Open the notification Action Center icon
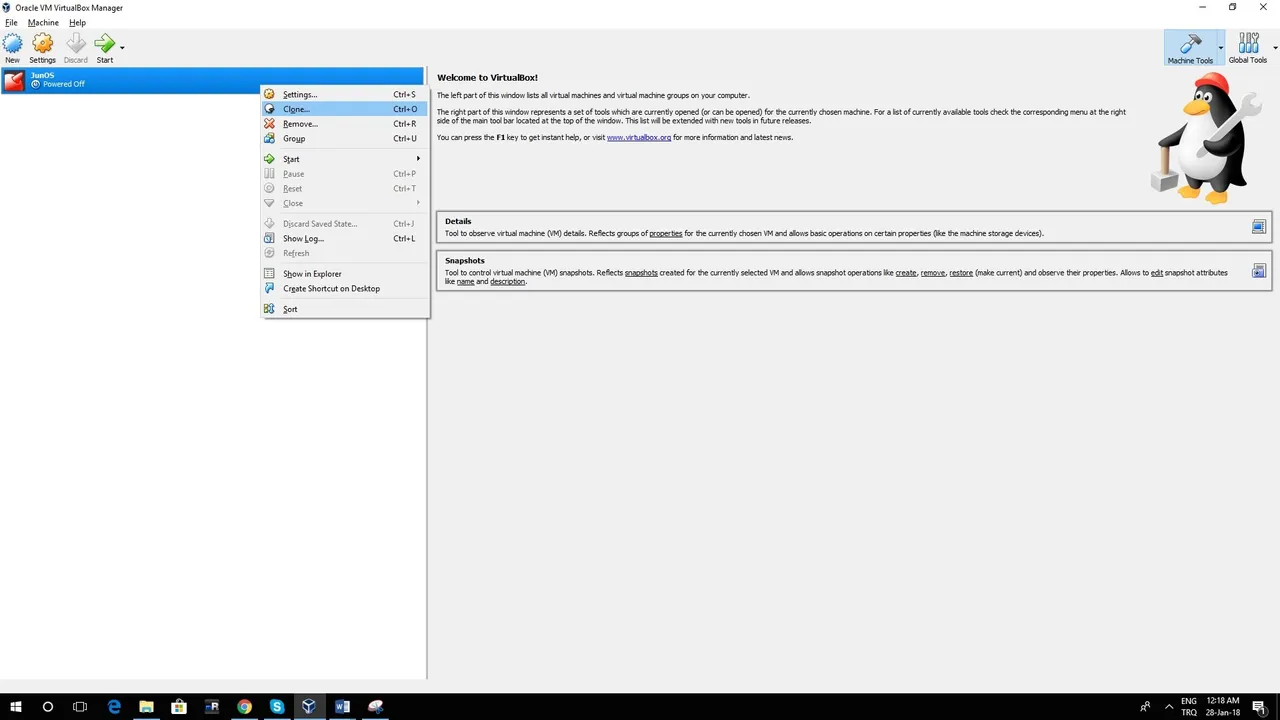1280x720 pixels. (1260, 706)
